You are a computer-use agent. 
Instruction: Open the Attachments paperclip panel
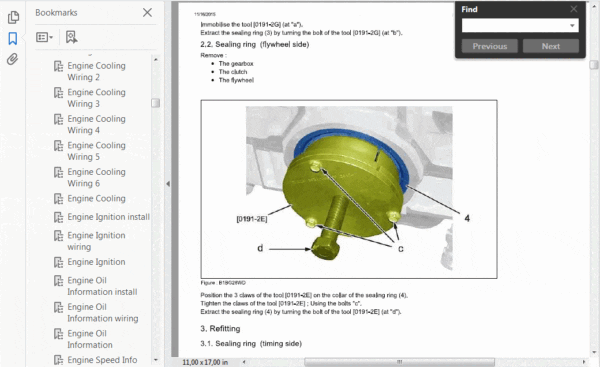[x=12, y=59]
